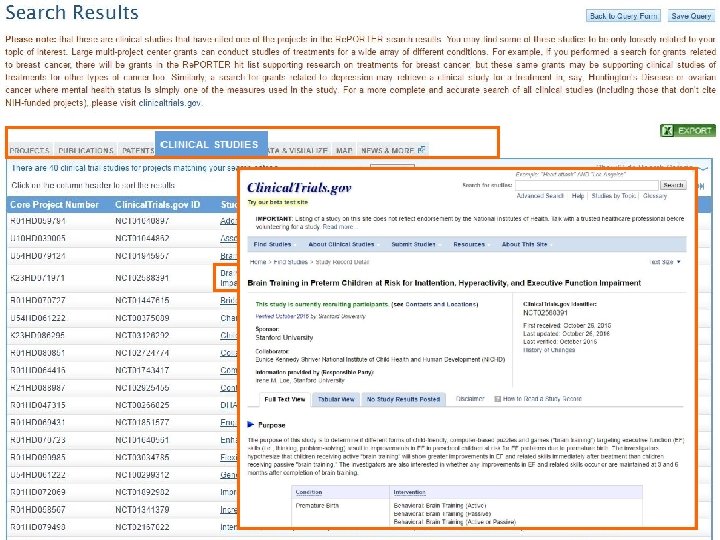Click the cell R01HD079498

38,527
